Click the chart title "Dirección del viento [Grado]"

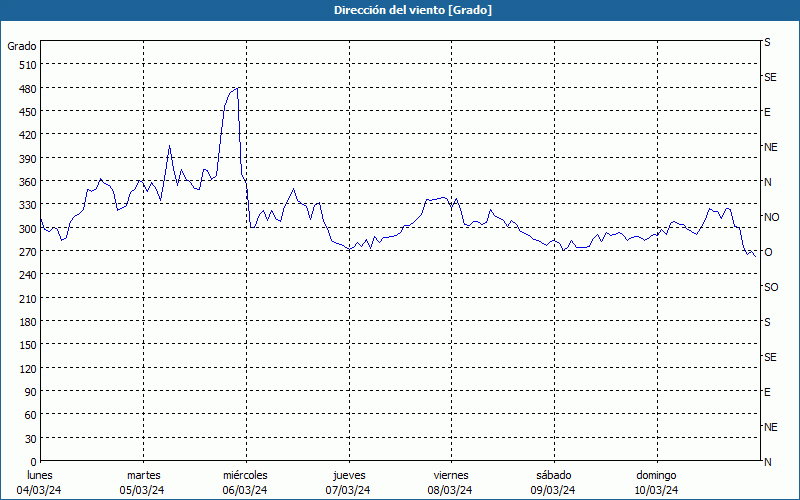pyautogui.click(x=413, y=10)
